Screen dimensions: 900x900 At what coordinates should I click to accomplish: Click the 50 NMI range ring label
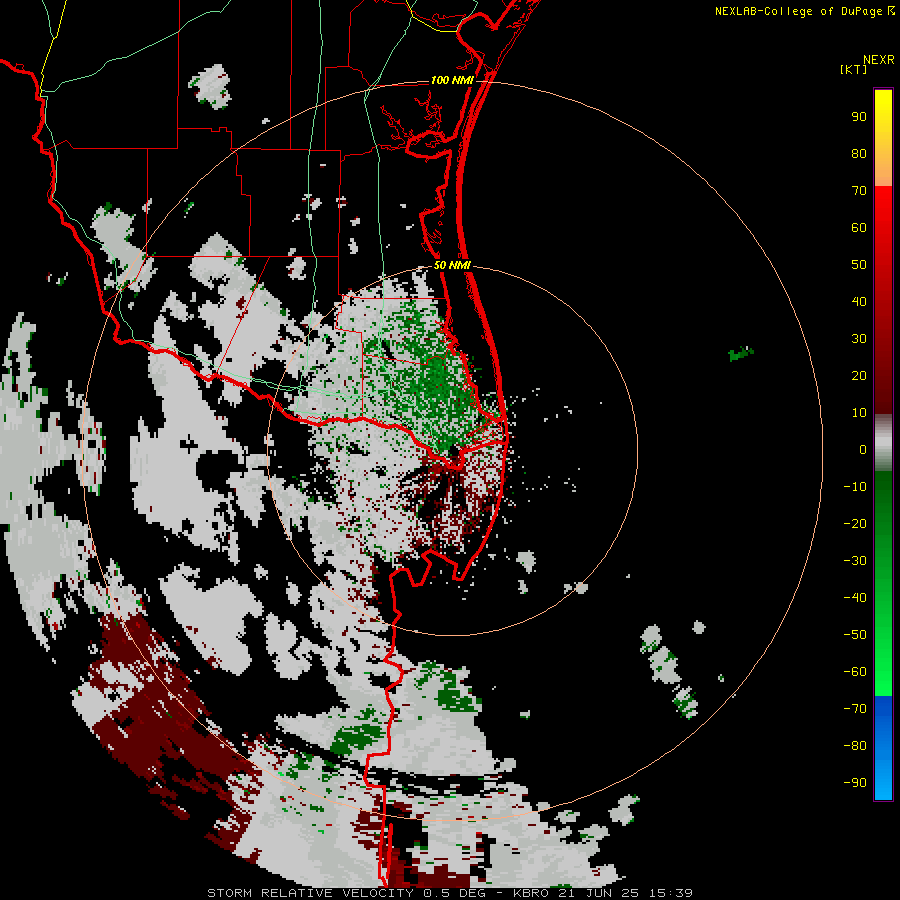pos(452,265)
